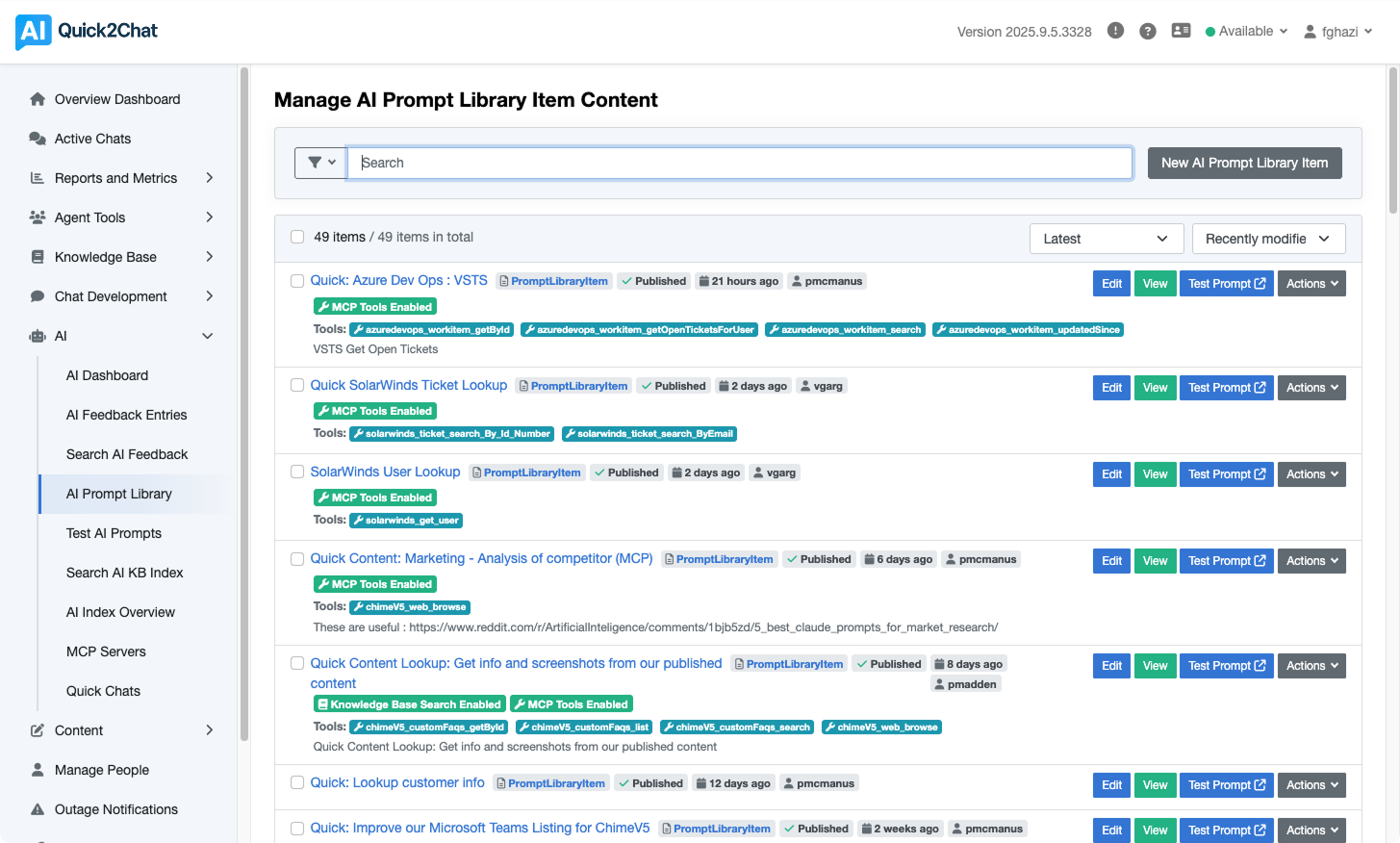The image size is (1400, 843).
Task: Click the main page vertical scrollbar
Action: [x=1392, y=144]
